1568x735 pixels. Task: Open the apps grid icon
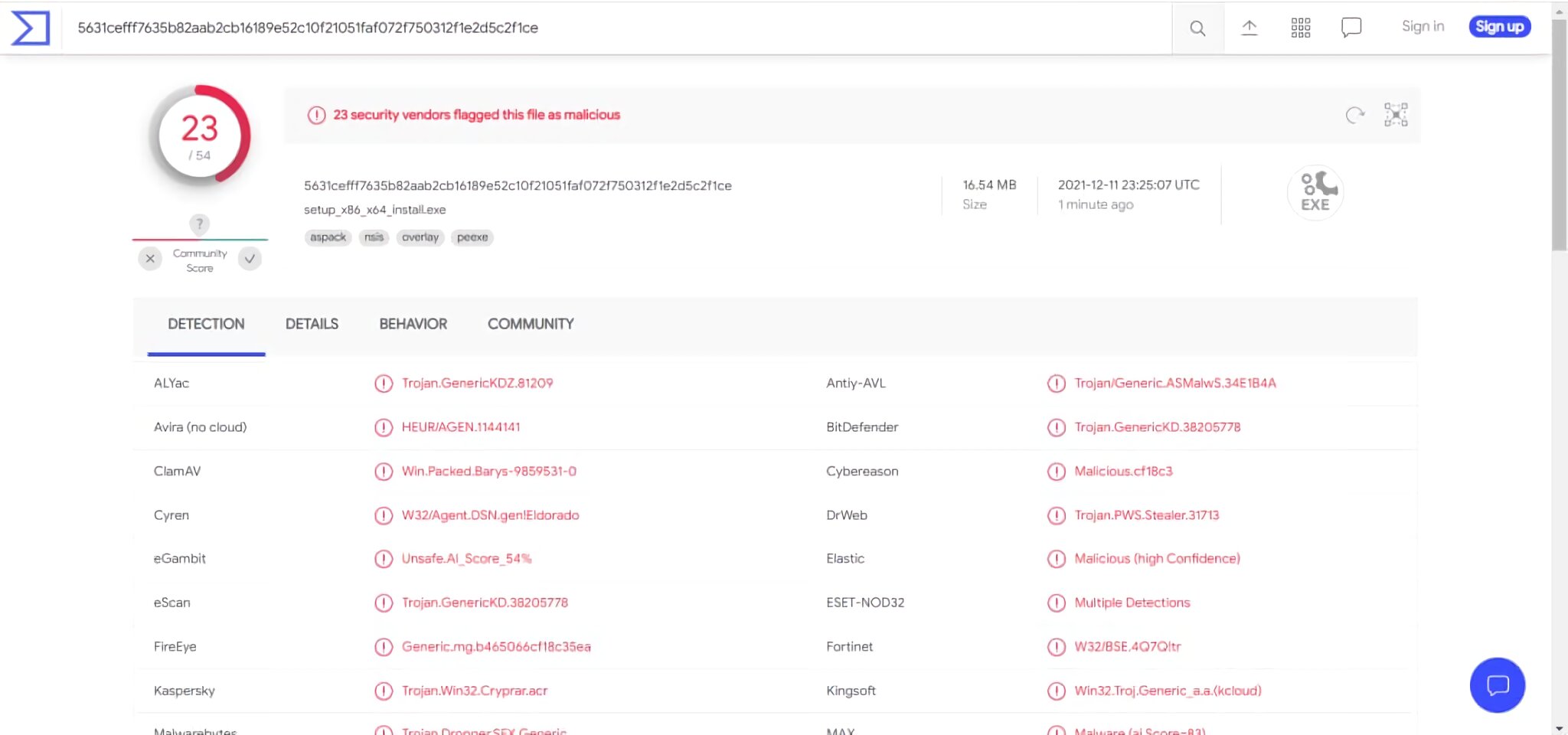(x=1300, y=28)
